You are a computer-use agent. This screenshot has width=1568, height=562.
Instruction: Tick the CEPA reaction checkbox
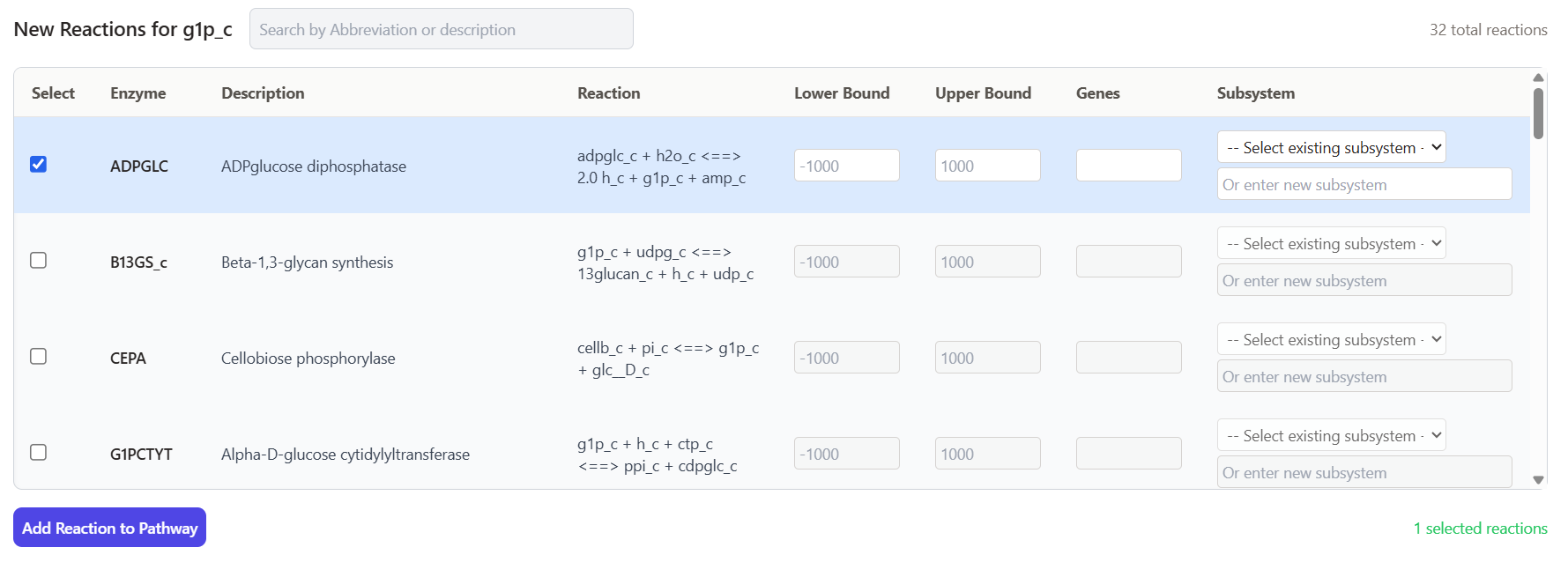coord(38,357)
